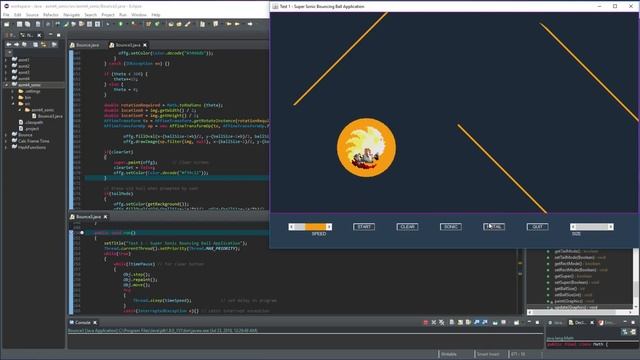The height and width of the screenshot is (360, 640).
Task: Expand the asmt2 project
Action: (x=6, y=66)
